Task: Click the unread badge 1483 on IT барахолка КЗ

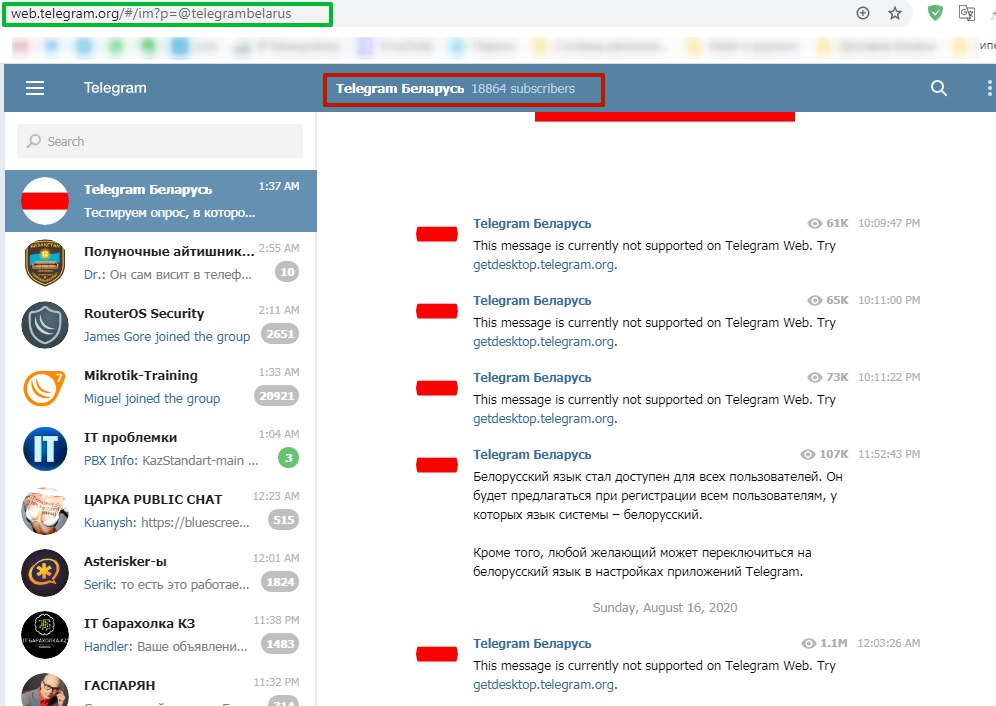Action: (x=280, y=644)
